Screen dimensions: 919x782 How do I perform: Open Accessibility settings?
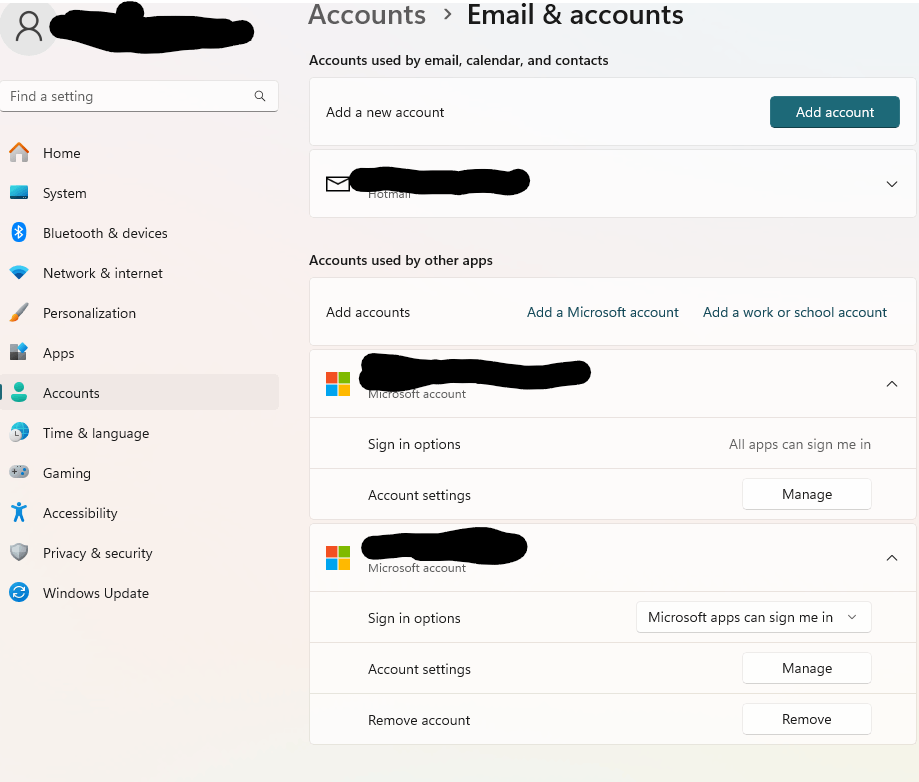pyautogui.click(x=139, y=513)
